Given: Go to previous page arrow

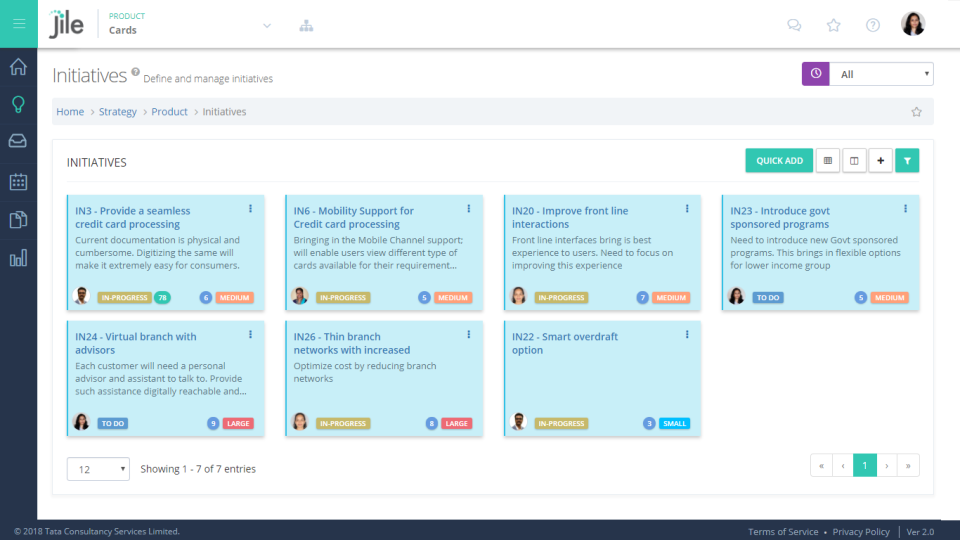Looking at the screenshot, I should [843, 465].
